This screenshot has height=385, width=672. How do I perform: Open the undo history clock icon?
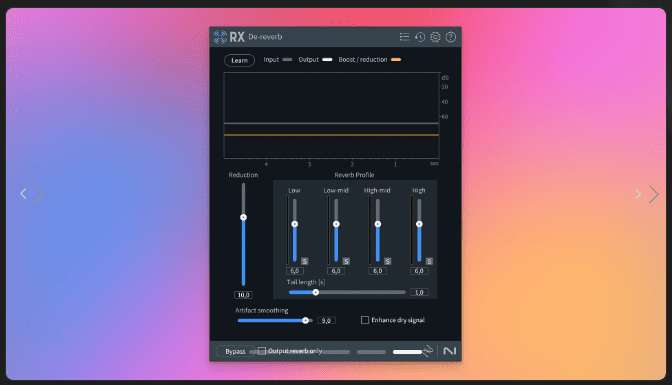click(x=420, y=37)
